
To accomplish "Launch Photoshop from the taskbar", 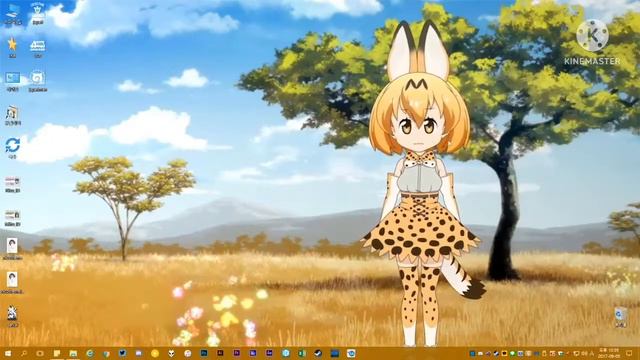I will 204,353.
